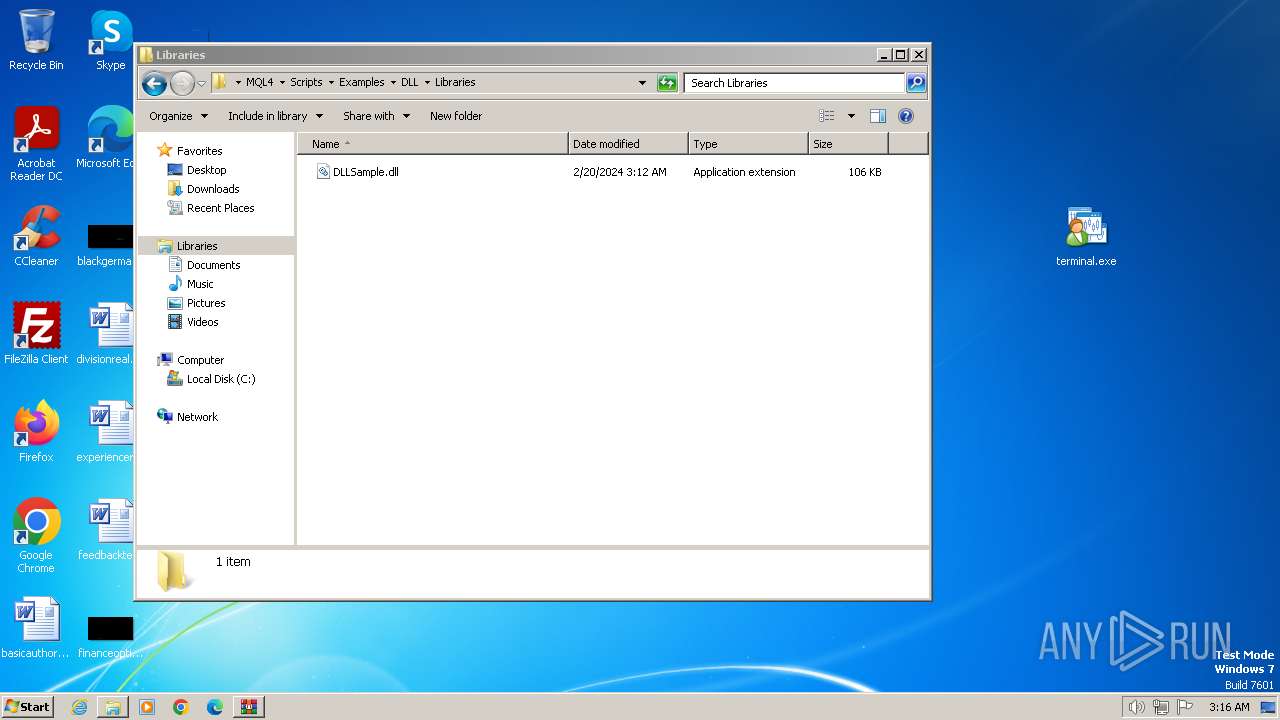Open the address bar history dropdown

coord(642,83)
